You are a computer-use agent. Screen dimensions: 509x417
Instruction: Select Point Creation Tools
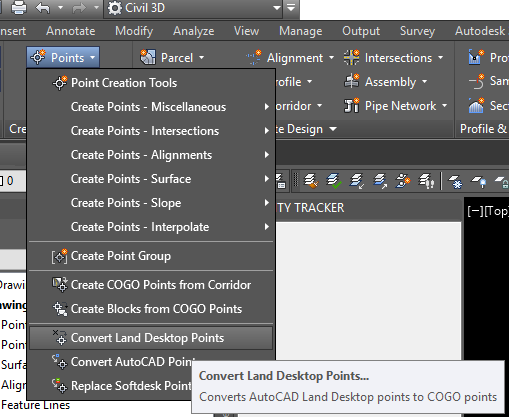click(151, 83)
